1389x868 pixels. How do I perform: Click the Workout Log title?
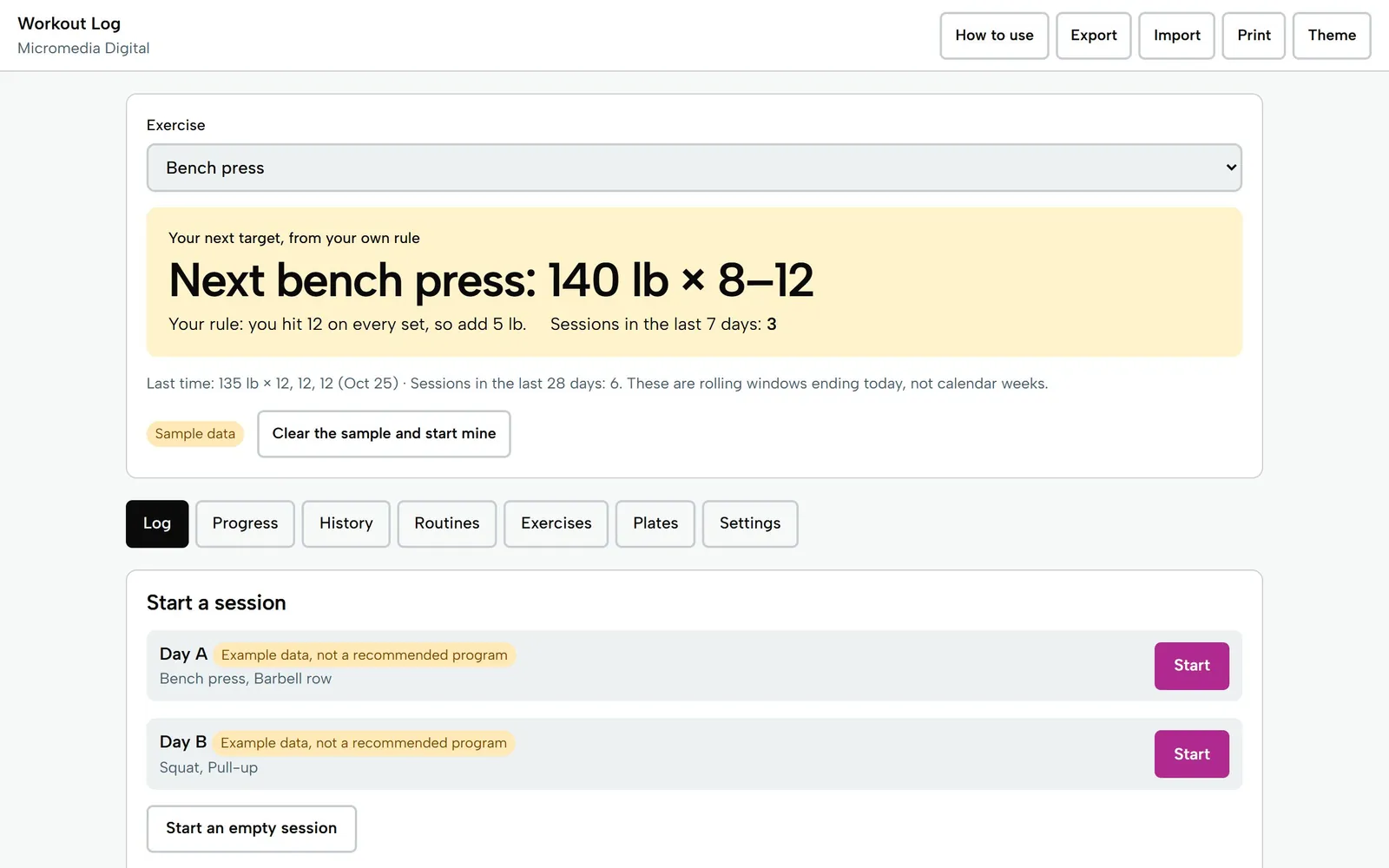[x=69, y=23]
